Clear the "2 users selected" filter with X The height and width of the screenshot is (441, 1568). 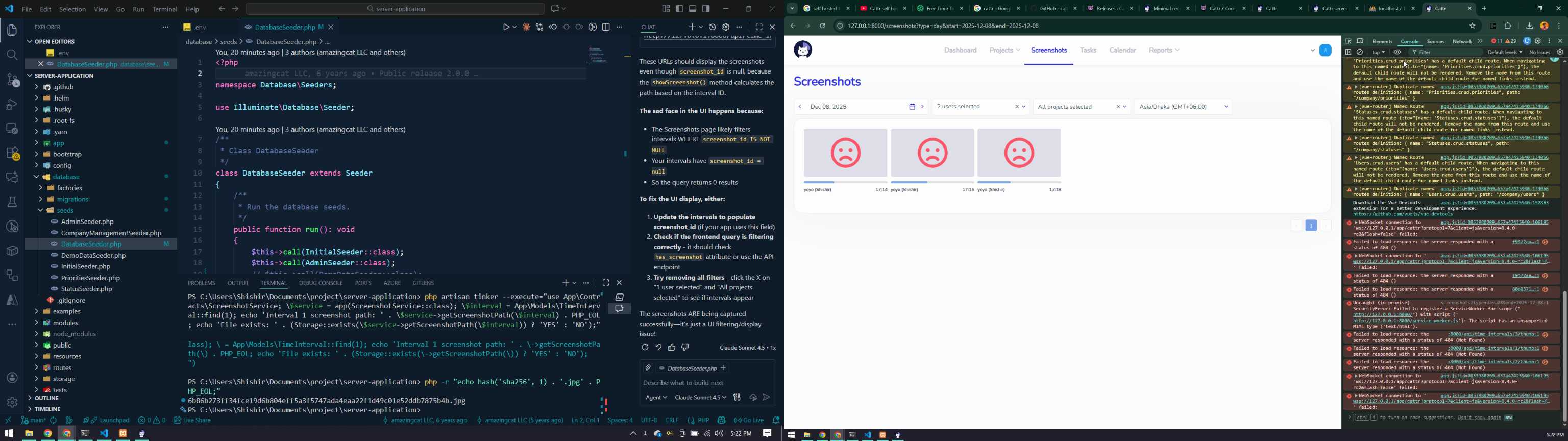point(1017,107)
